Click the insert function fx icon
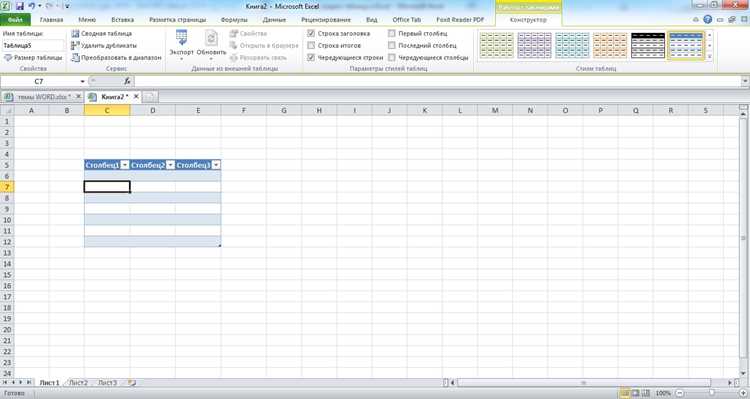Image resolution: width=750 pixels, height=399 pixels. (x=127, y=81)
